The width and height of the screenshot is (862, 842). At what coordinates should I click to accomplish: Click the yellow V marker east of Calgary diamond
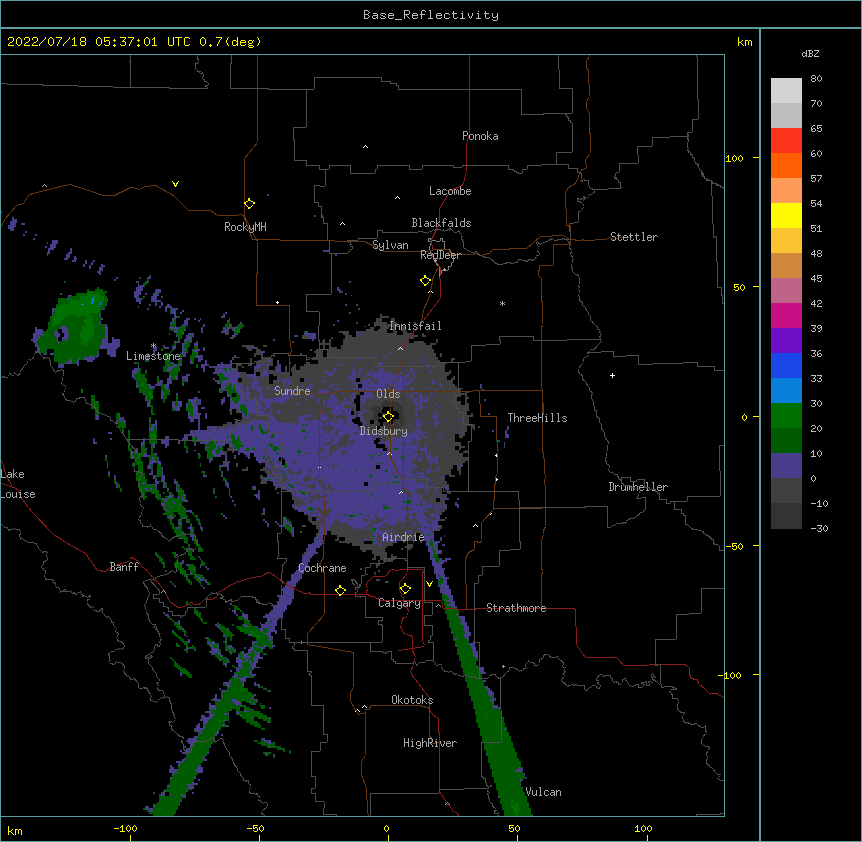coord(429,584)
